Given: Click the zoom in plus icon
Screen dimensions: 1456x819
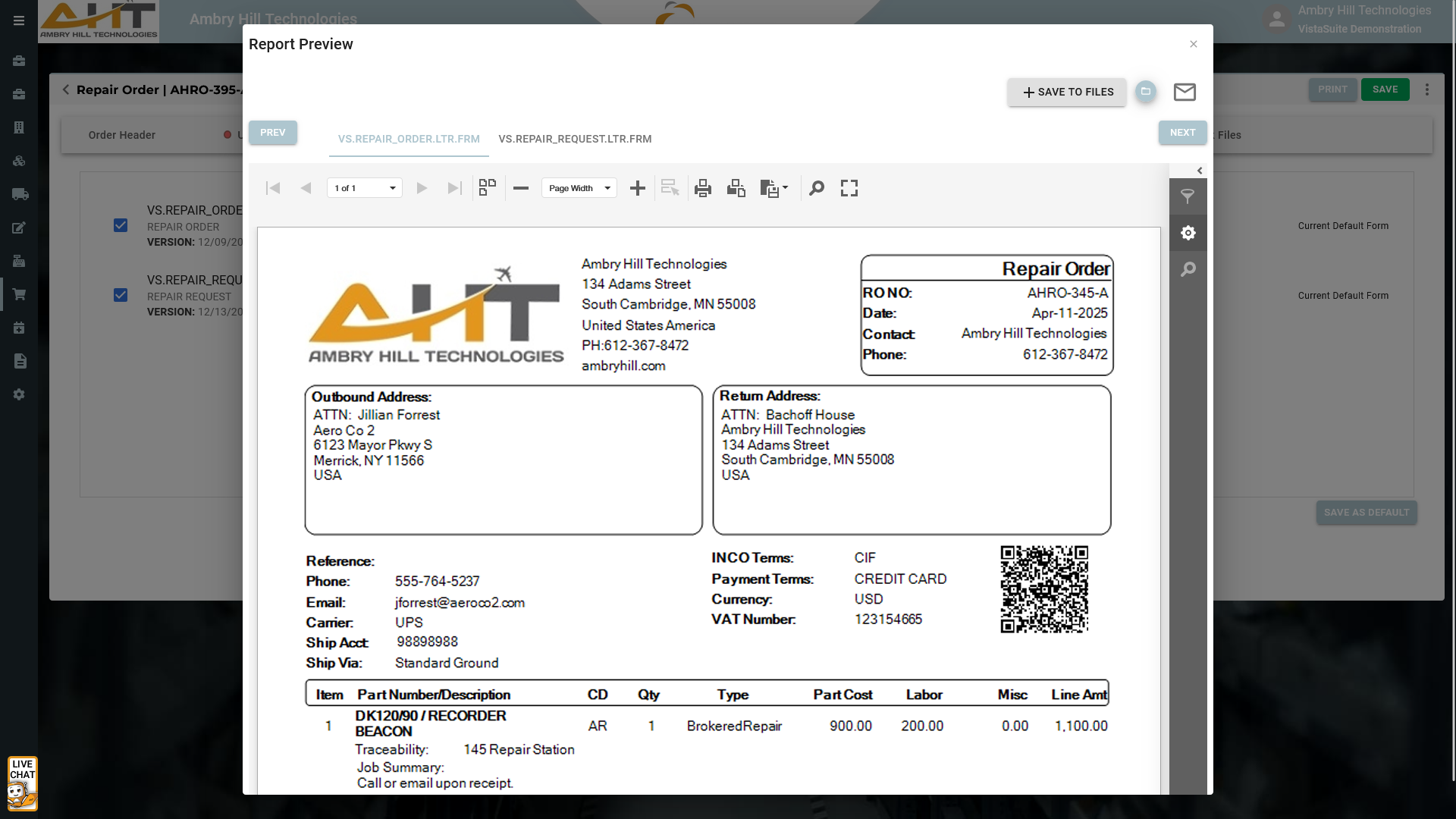Looking at the screenshot, I should 638,188.
